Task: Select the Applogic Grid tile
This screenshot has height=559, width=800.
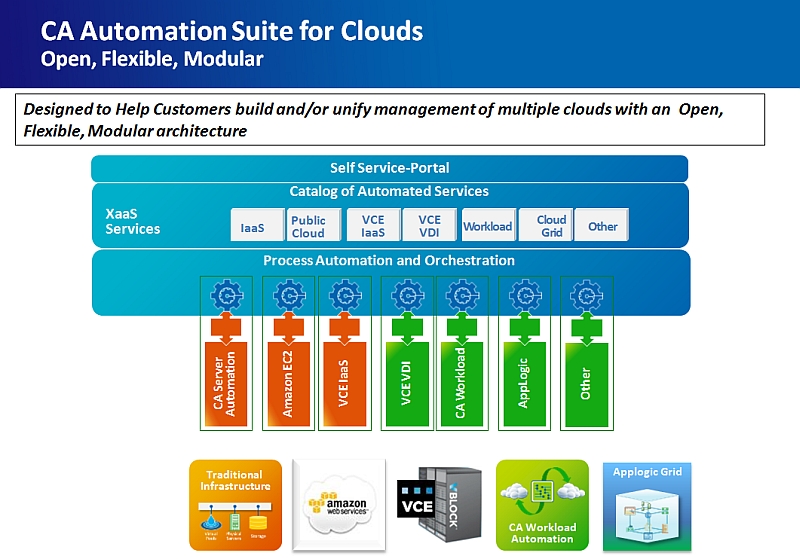Action: [647, 506]
